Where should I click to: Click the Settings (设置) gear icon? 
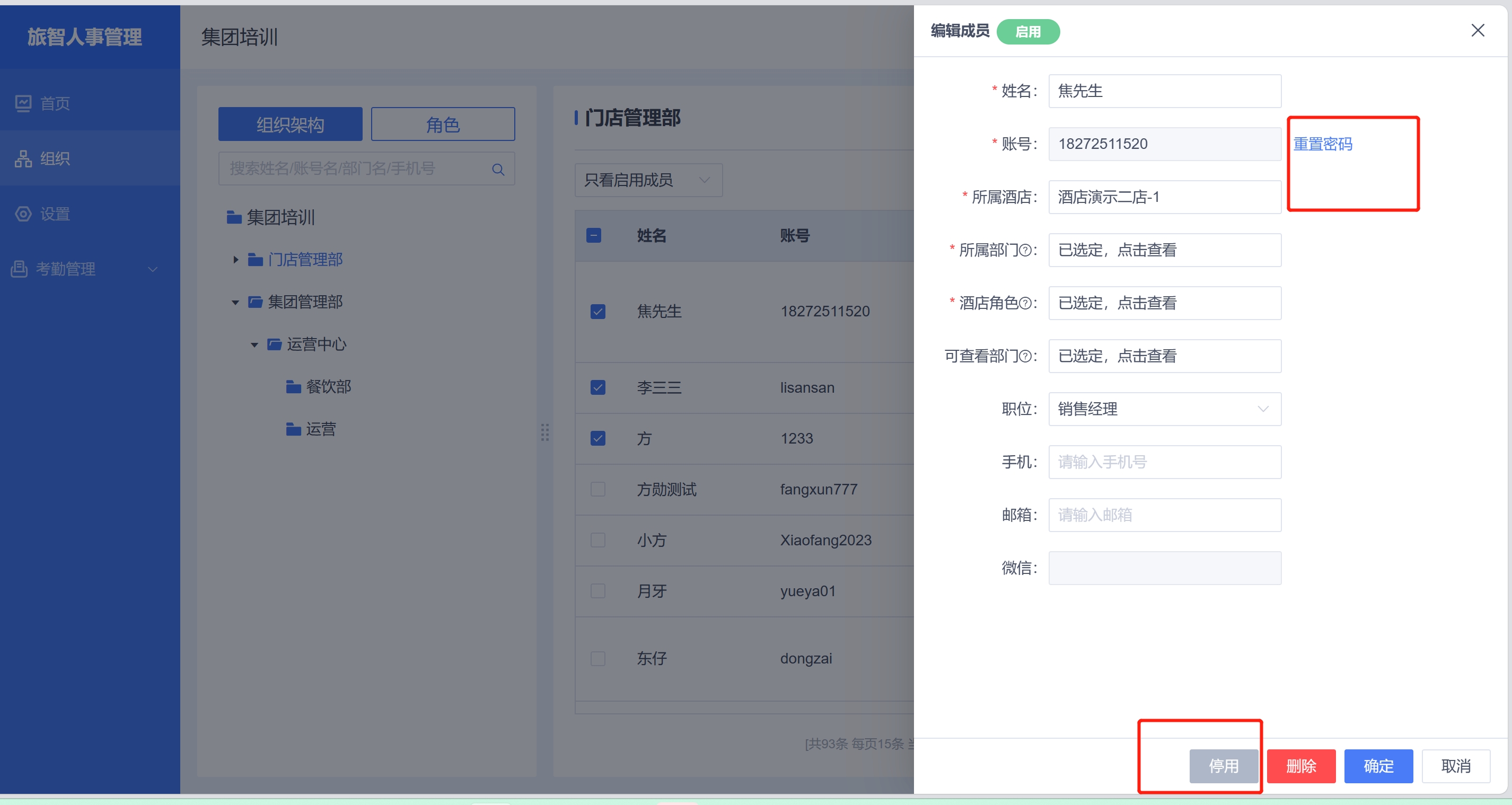tap(23, 214)
